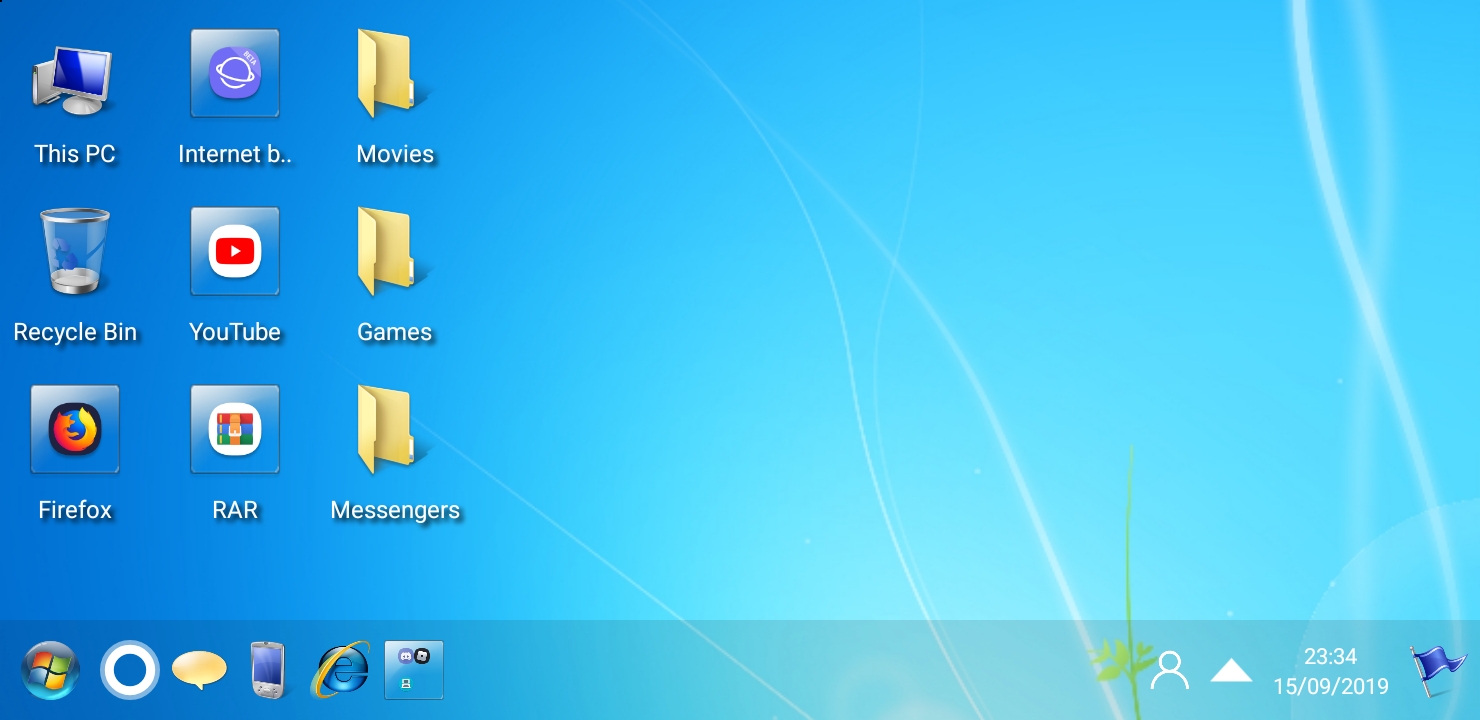This screenshot has height=720, width=1480.
Task: Open the grouped apps tile in taskbar
Action: (414, 670)
